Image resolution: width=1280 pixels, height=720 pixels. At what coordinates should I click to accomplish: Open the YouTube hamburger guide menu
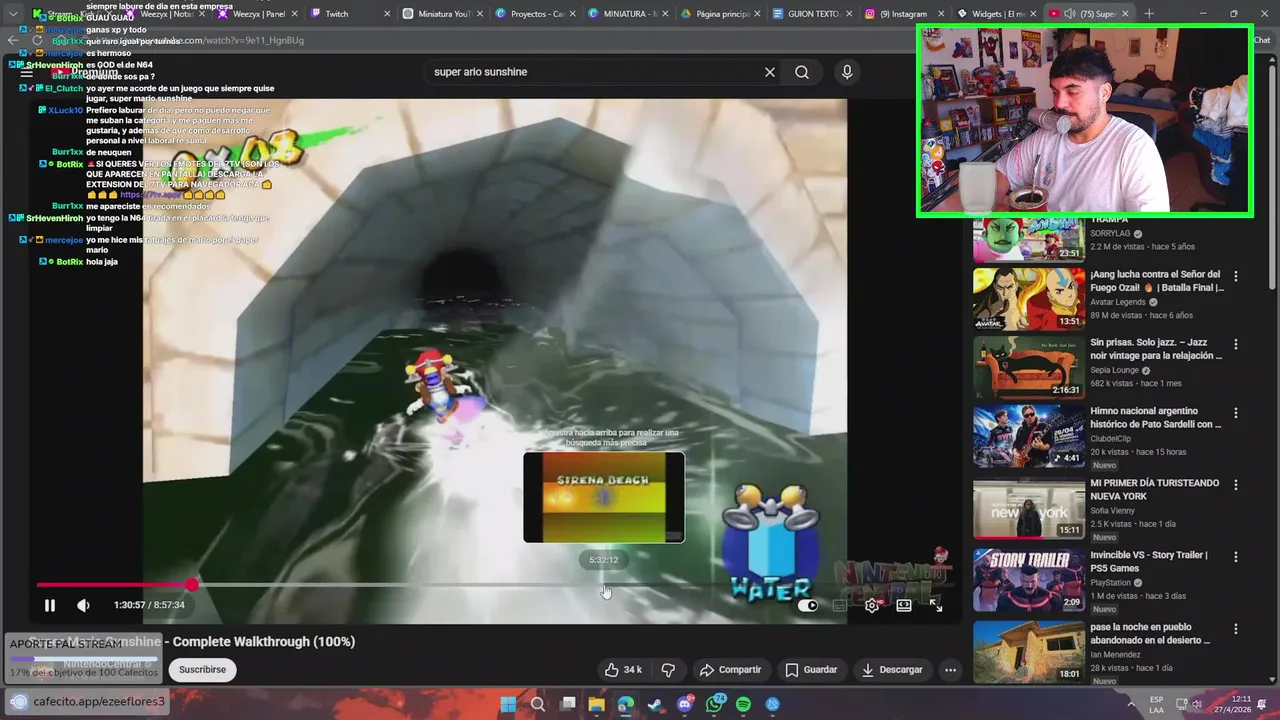click(27, 72)
